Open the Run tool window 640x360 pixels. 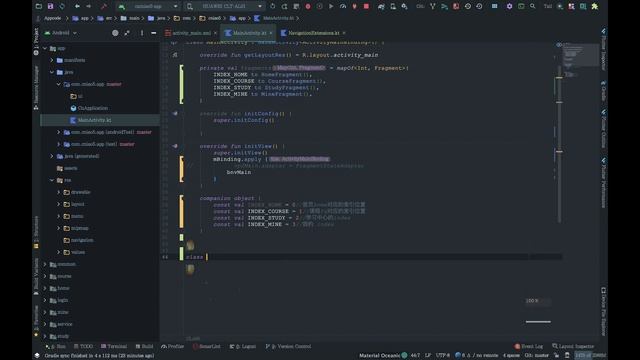(56, 346)
